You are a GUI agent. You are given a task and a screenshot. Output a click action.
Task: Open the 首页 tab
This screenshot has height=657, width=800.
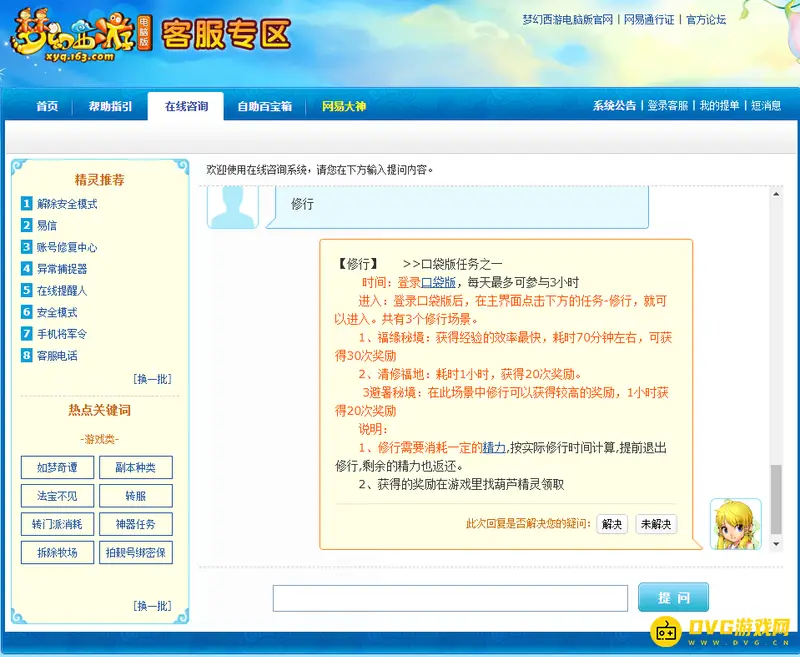click(47, 106)
